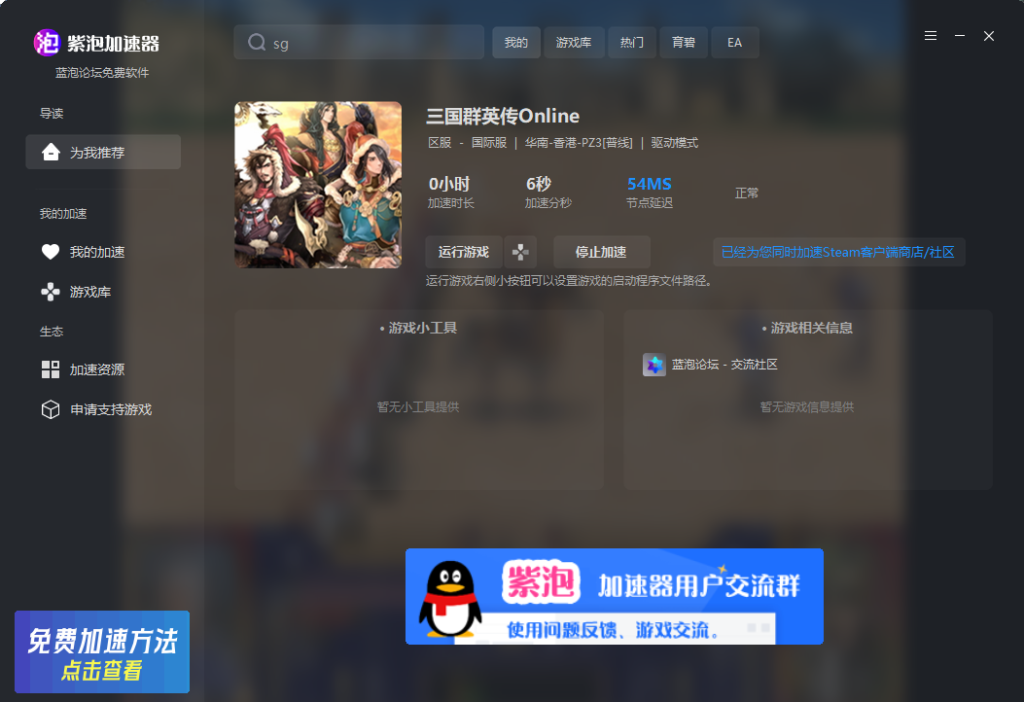Click the Steam客户端商店/社区 acceleration notice link
Viewport: 1024px width, 702px height.
839,252
